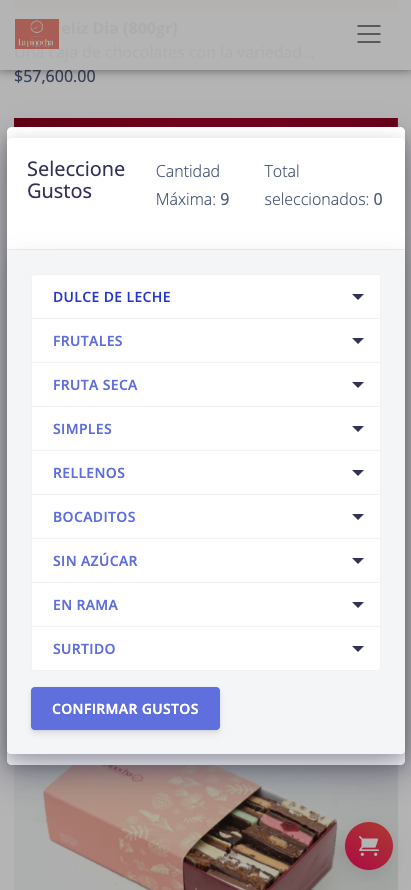Viewport: 411px width, 890px height.
Task: Click the RELLENOS caret icon
Action: click(x=358, y=473)
